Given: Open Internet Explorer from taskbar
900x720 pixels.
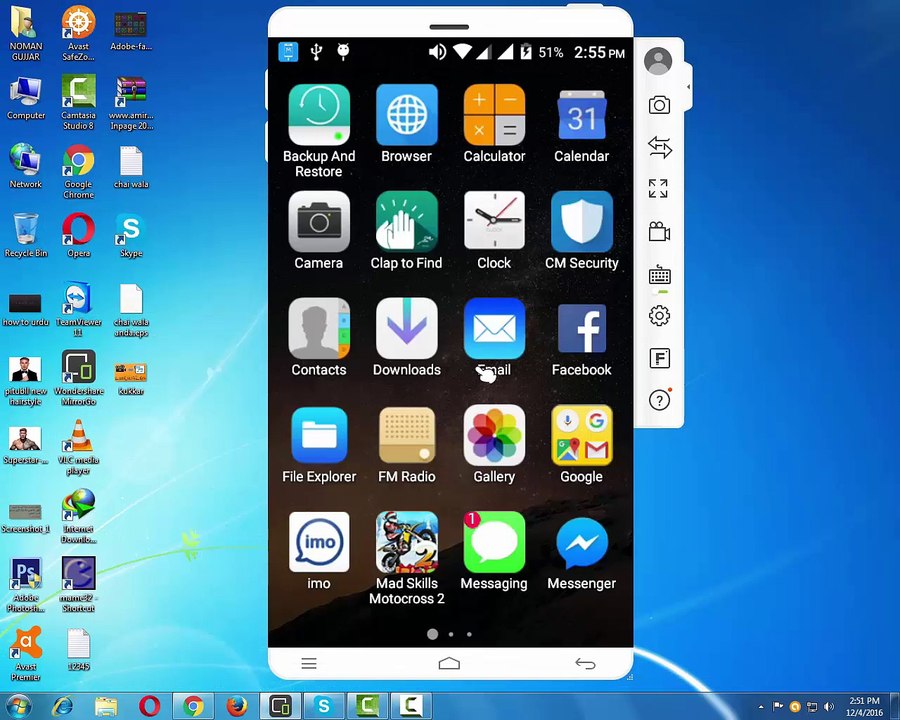Looking at the screenshot, I should click(62, 706).
